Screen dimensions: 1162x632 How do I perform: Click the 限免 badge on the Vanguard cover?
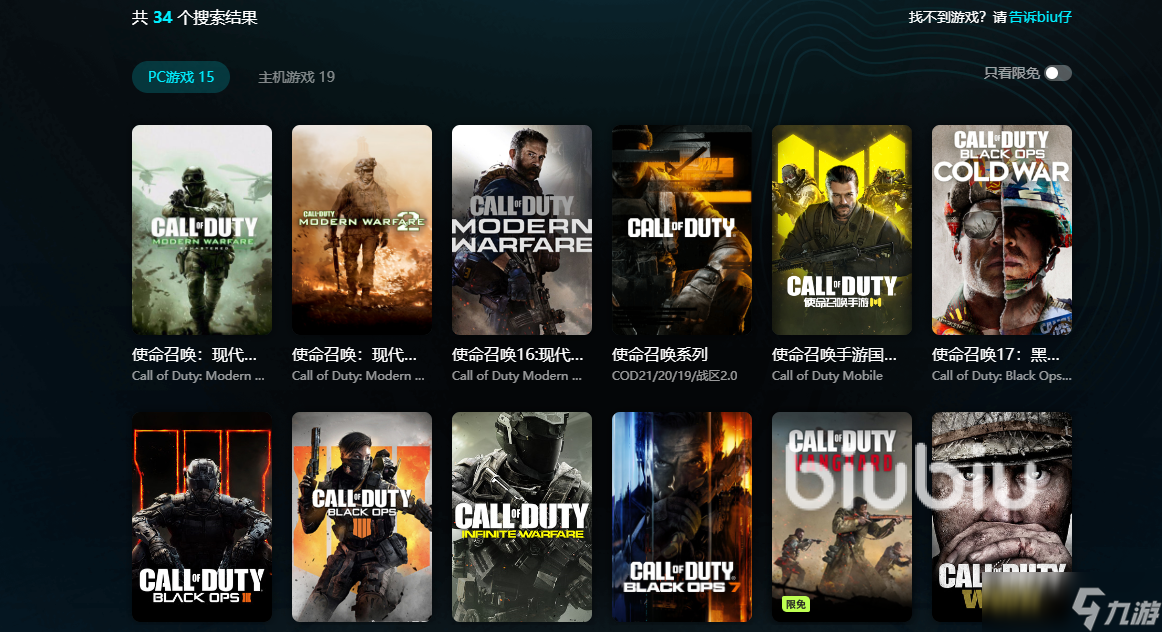tap(795, 605)
